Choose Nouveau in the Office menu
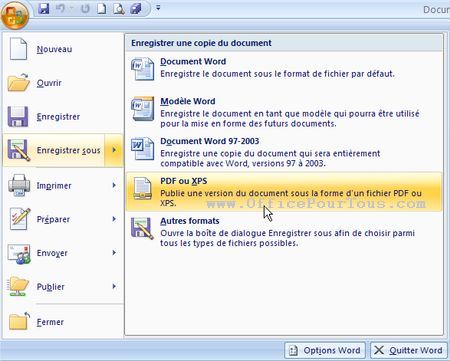 63,49
